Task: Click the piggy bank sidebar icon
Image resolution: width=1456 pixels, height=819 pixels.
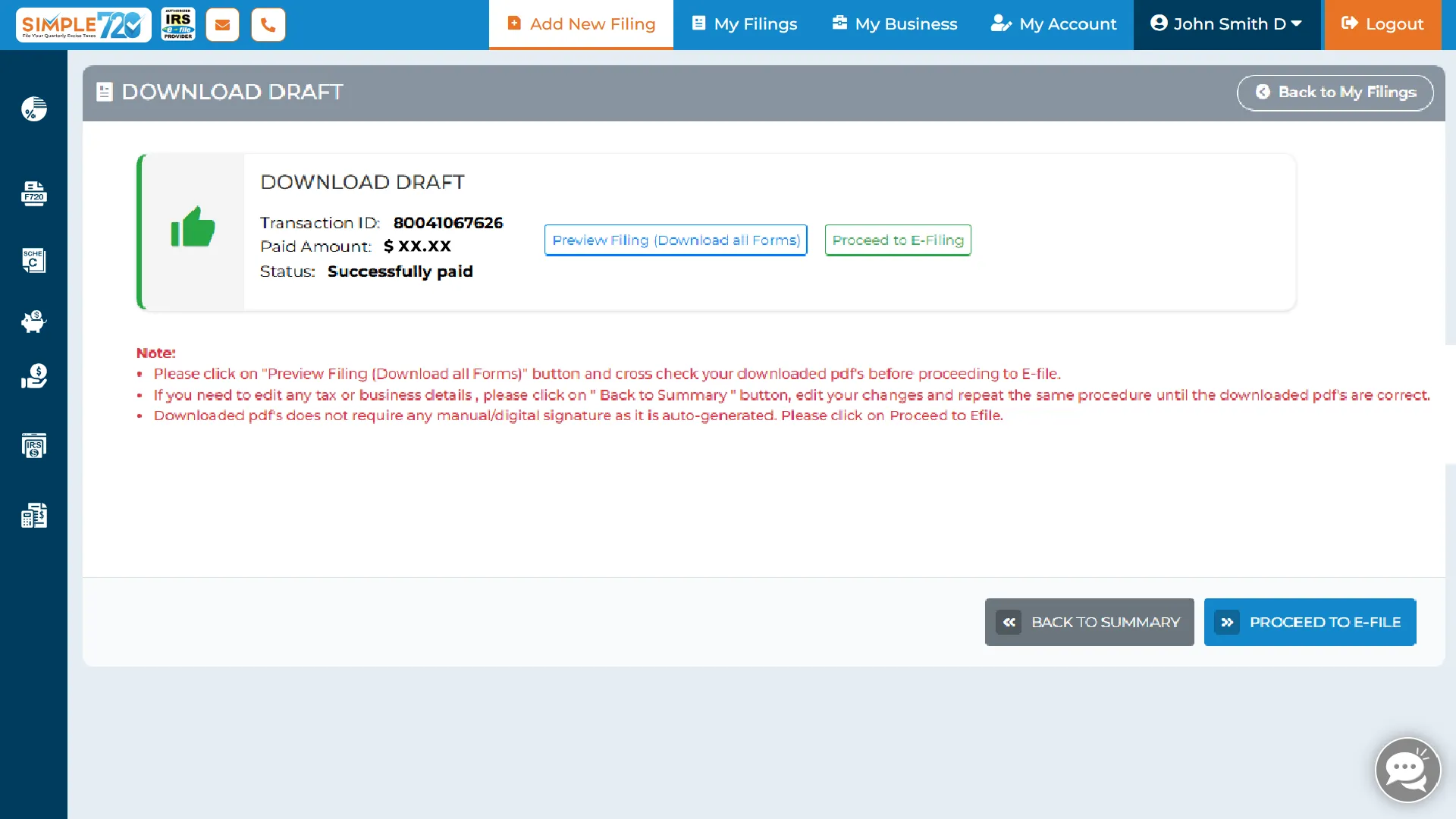Action: pyautogui.click(x=33, y=322)
